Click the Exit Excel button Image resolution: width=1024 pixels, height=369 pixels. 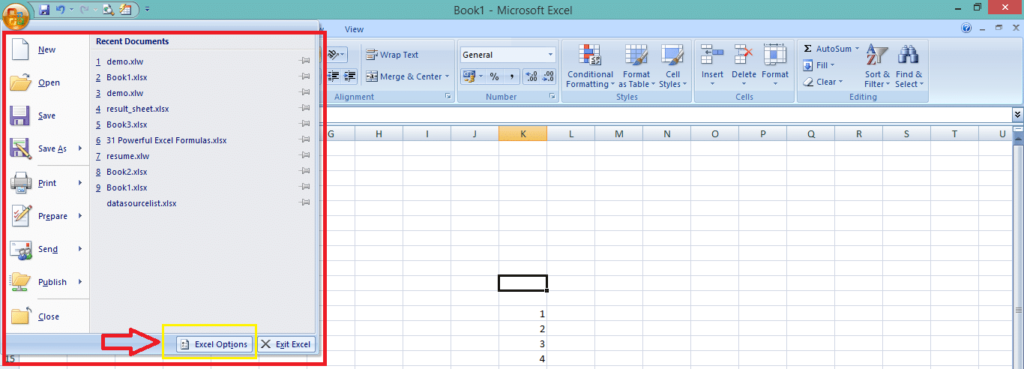point(286,344)
